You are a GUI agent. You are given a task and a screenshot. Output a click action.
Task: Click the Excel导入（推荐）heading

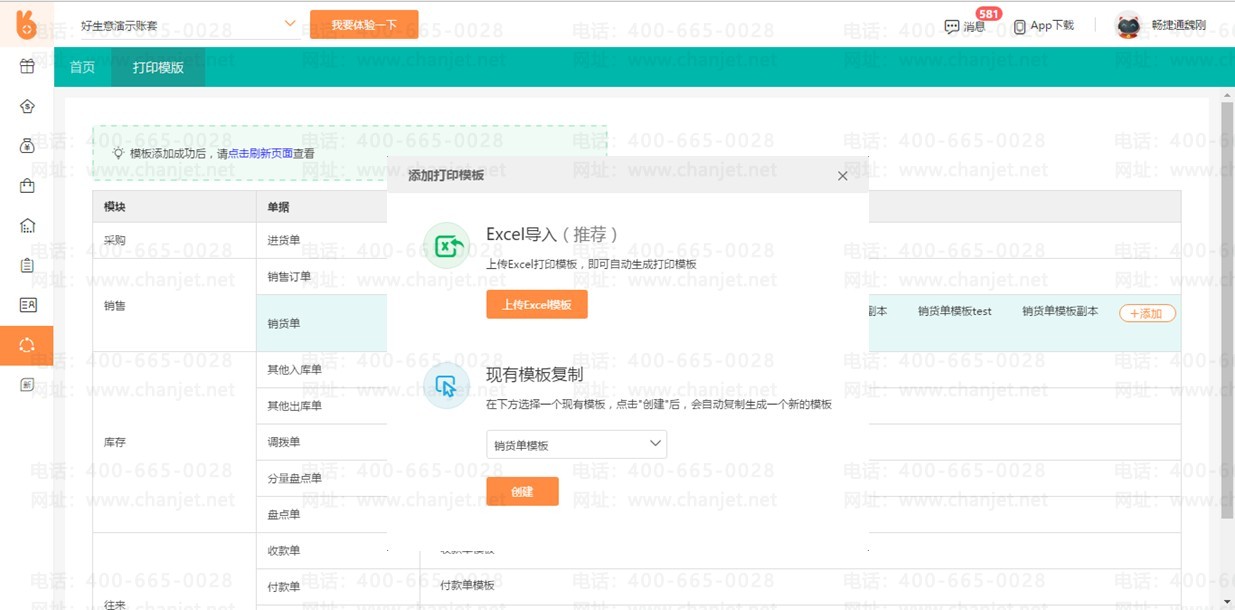click(x=553, y=235)
